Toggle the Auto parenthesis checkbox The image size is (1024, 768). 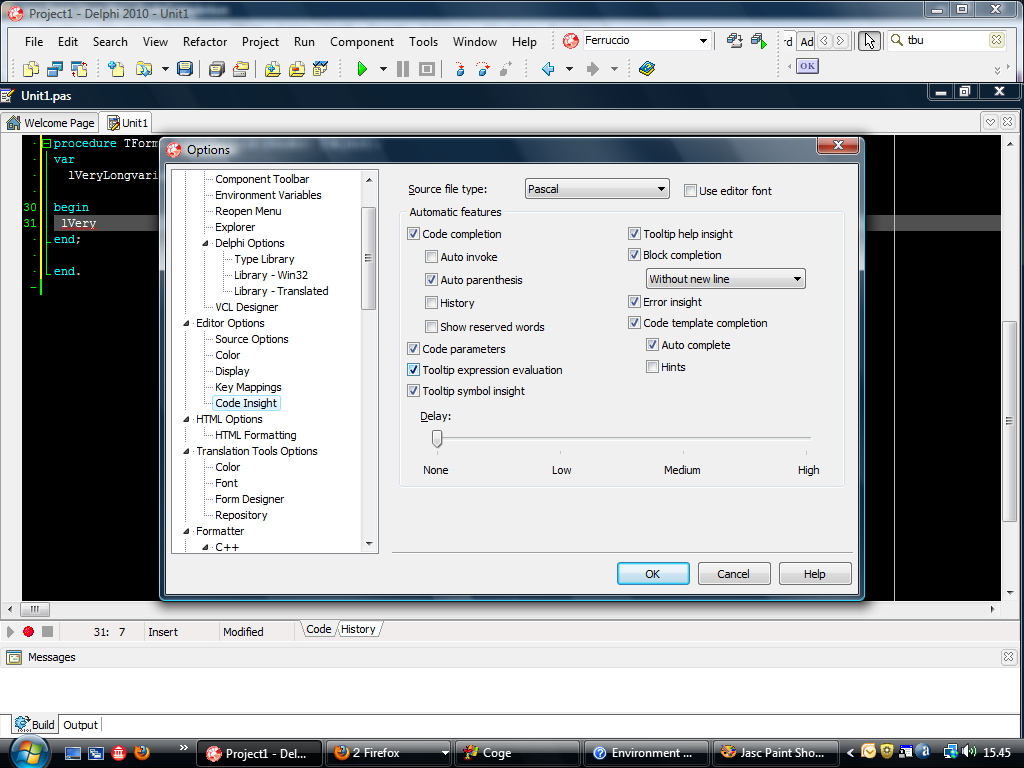[x=431, y=280]
